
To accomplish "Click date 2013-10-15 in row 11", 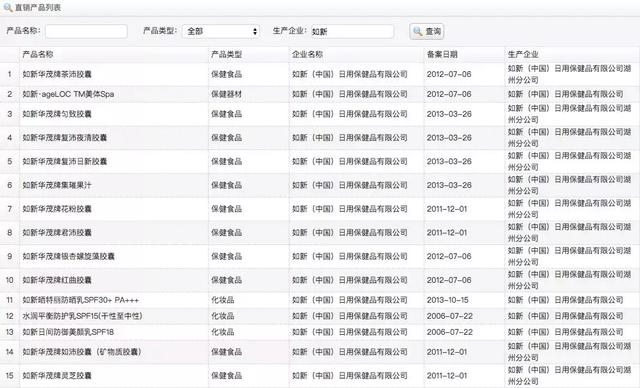I will pyautogui.click(x=448, y=300).
